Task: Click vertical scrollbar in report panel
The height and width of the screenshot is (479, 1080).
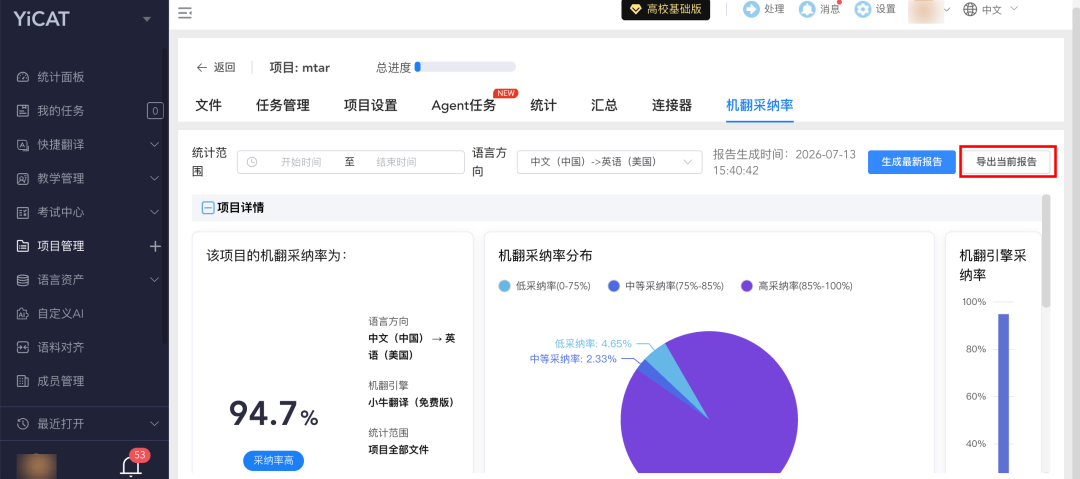Action: [x=1046, y=251]
